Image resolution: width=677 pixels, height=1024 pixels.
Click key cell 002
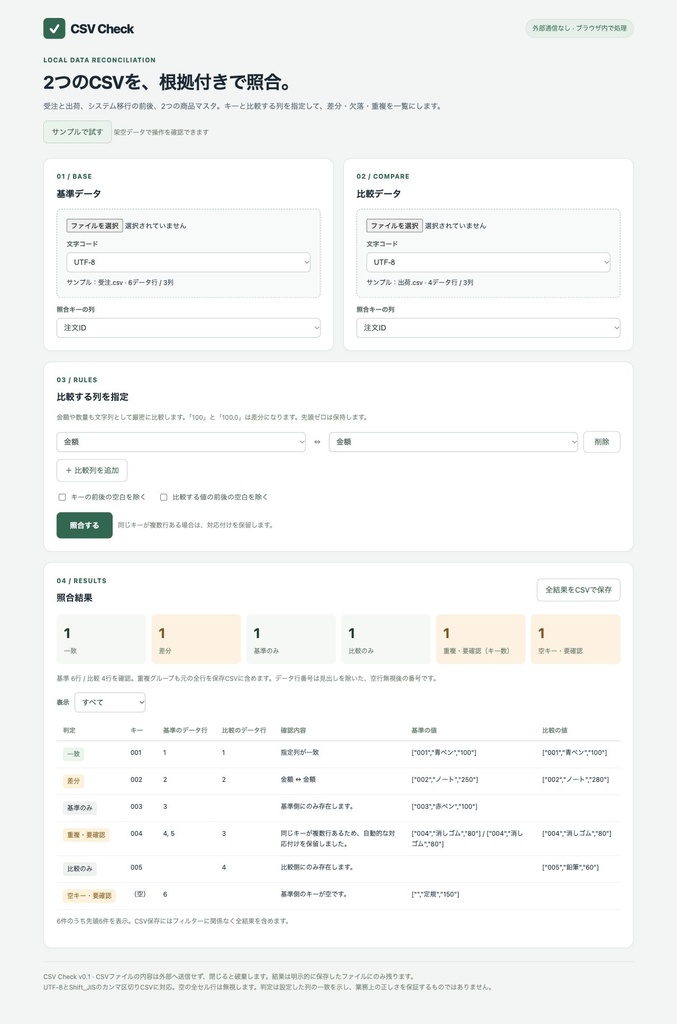(136, 780)
